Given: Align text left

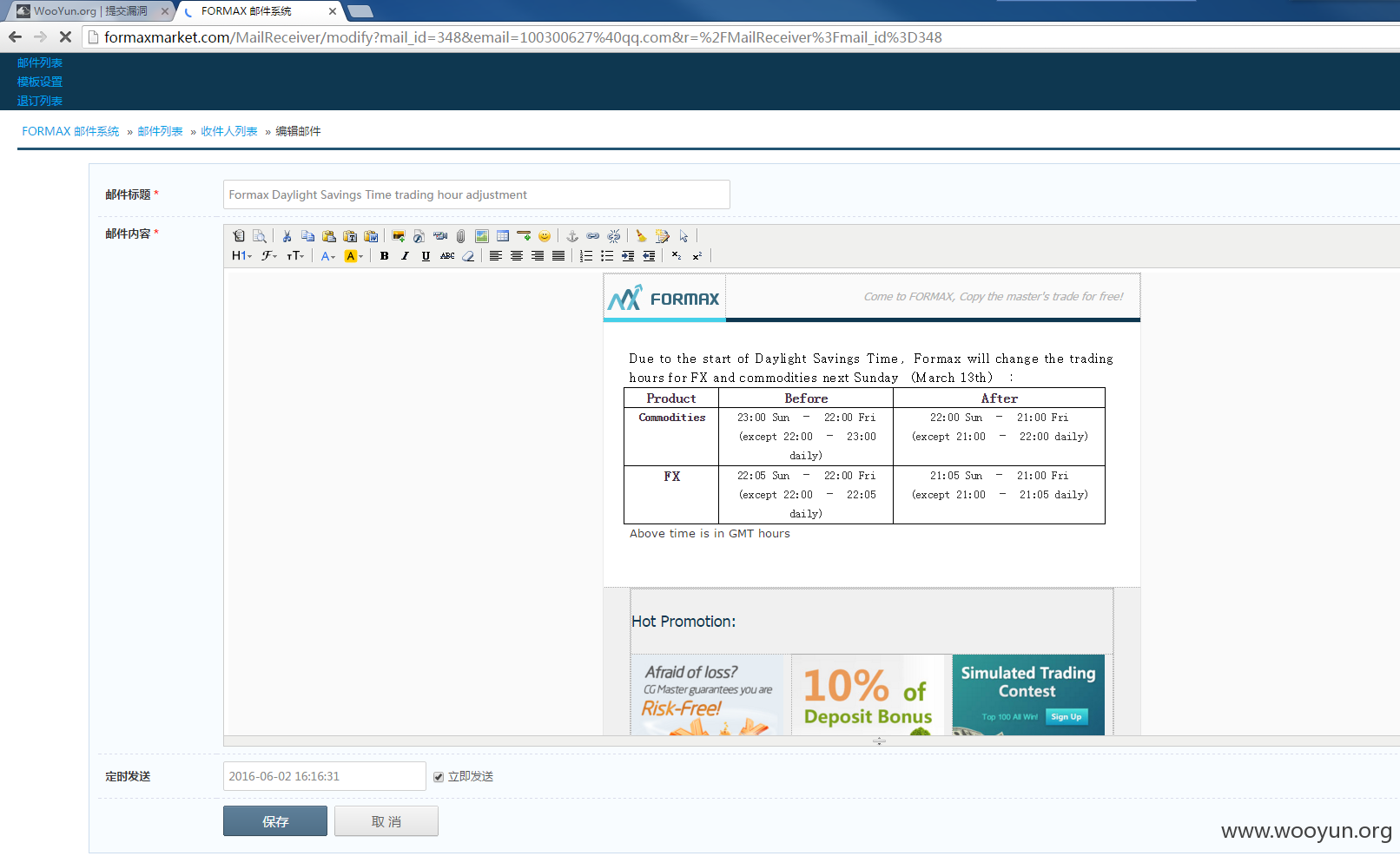Looking at the screenshot, I should pos(495,256).
